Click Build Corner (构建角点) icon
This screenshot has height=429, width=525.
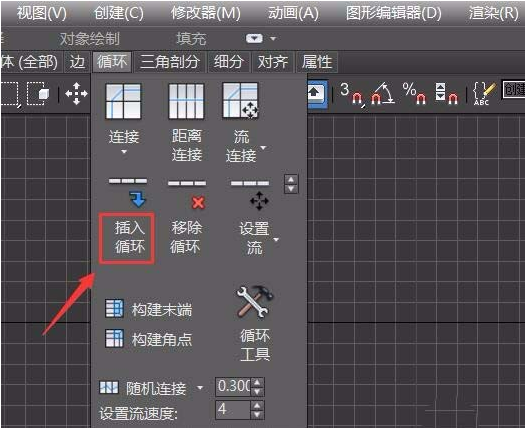coord(114,339)
